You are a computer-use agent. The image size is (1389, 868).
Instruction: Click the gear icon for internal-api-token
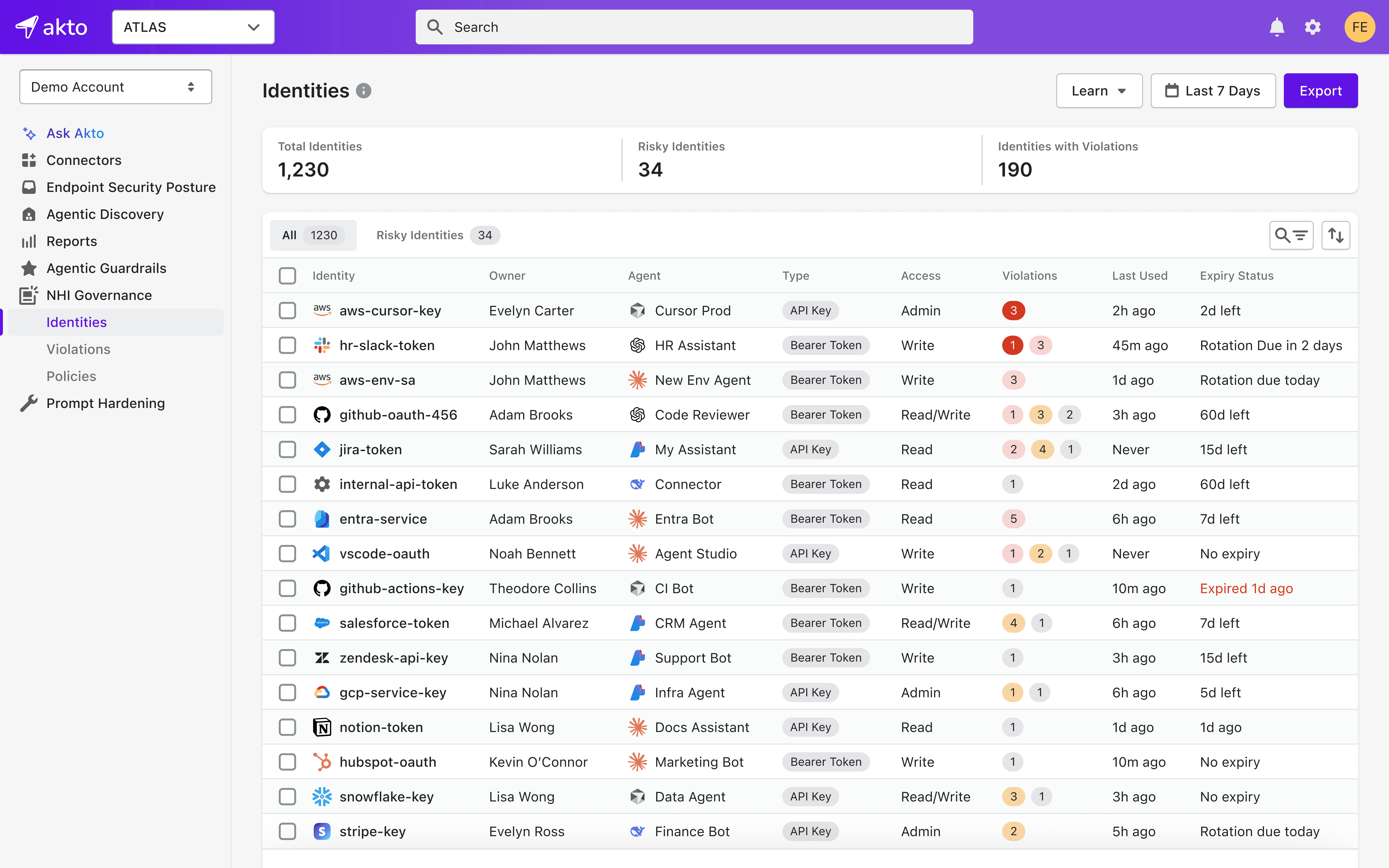click(x=322, y=484)
